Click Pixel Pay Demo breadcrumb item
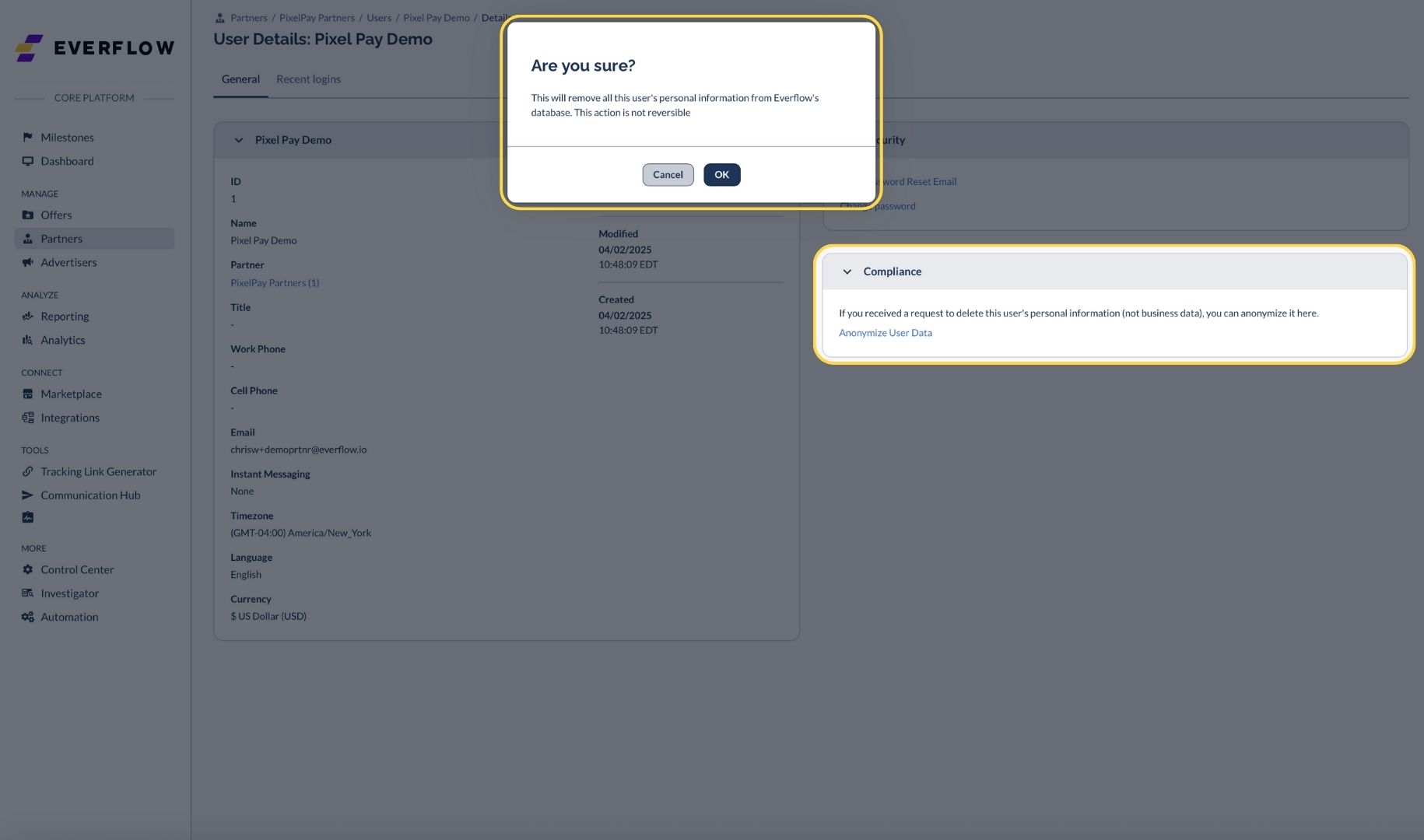 click(x=437, y=18)
